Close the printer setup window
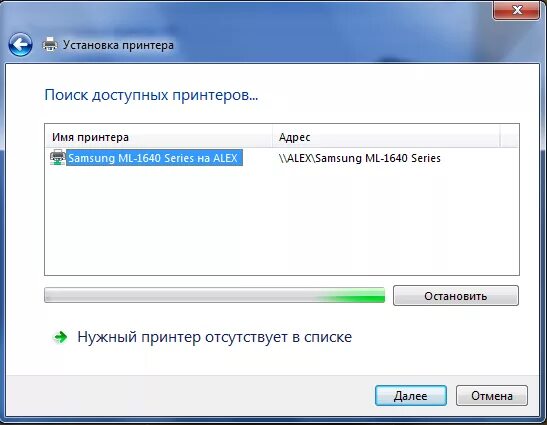The width and height of the screenshot is (547, 425). tap(516, 10)
